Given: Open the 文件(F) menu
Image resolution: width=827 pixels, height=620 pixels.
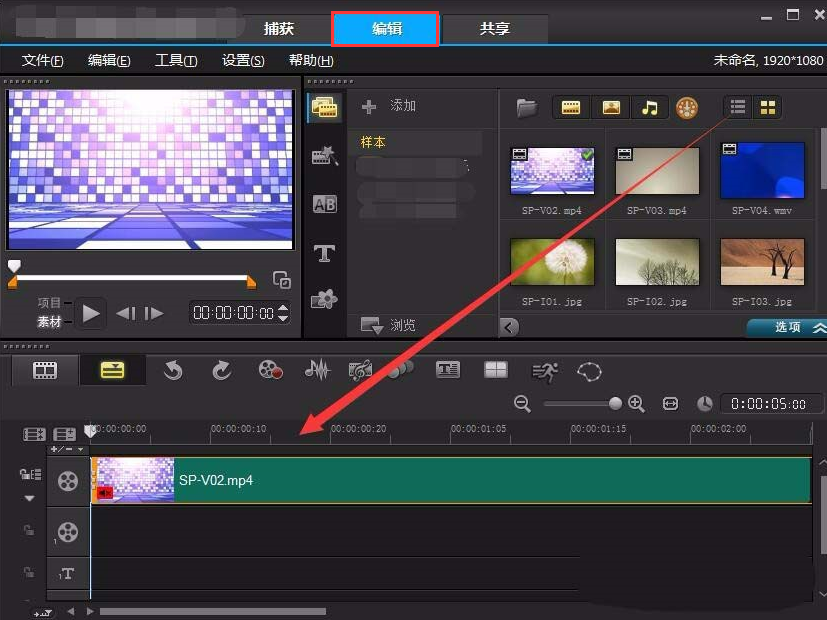Looking at the screenshot, I should pos(42,61).
